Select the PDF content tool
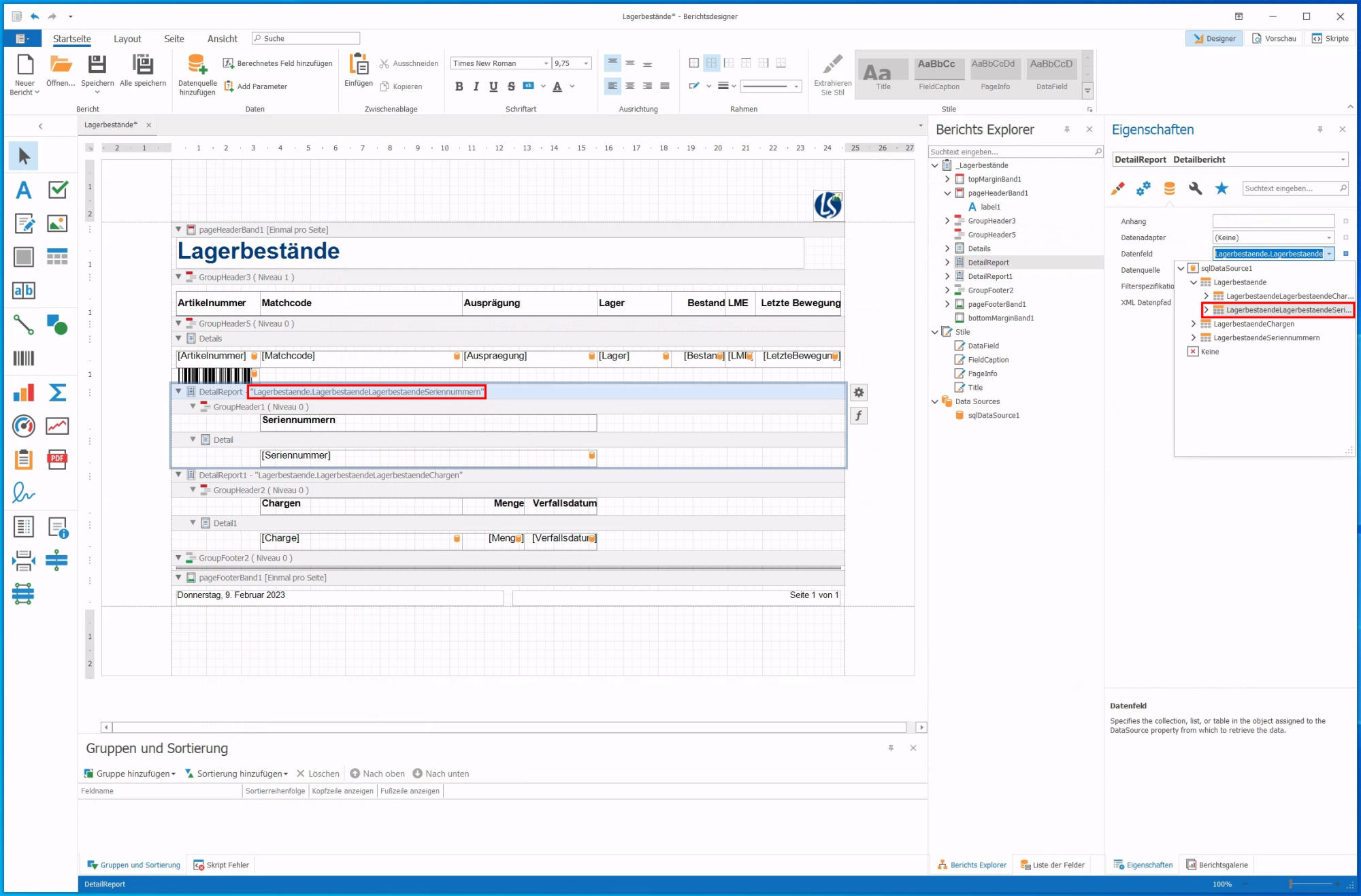The height and width of the screenshot is (896, 1361). (57, 460)
